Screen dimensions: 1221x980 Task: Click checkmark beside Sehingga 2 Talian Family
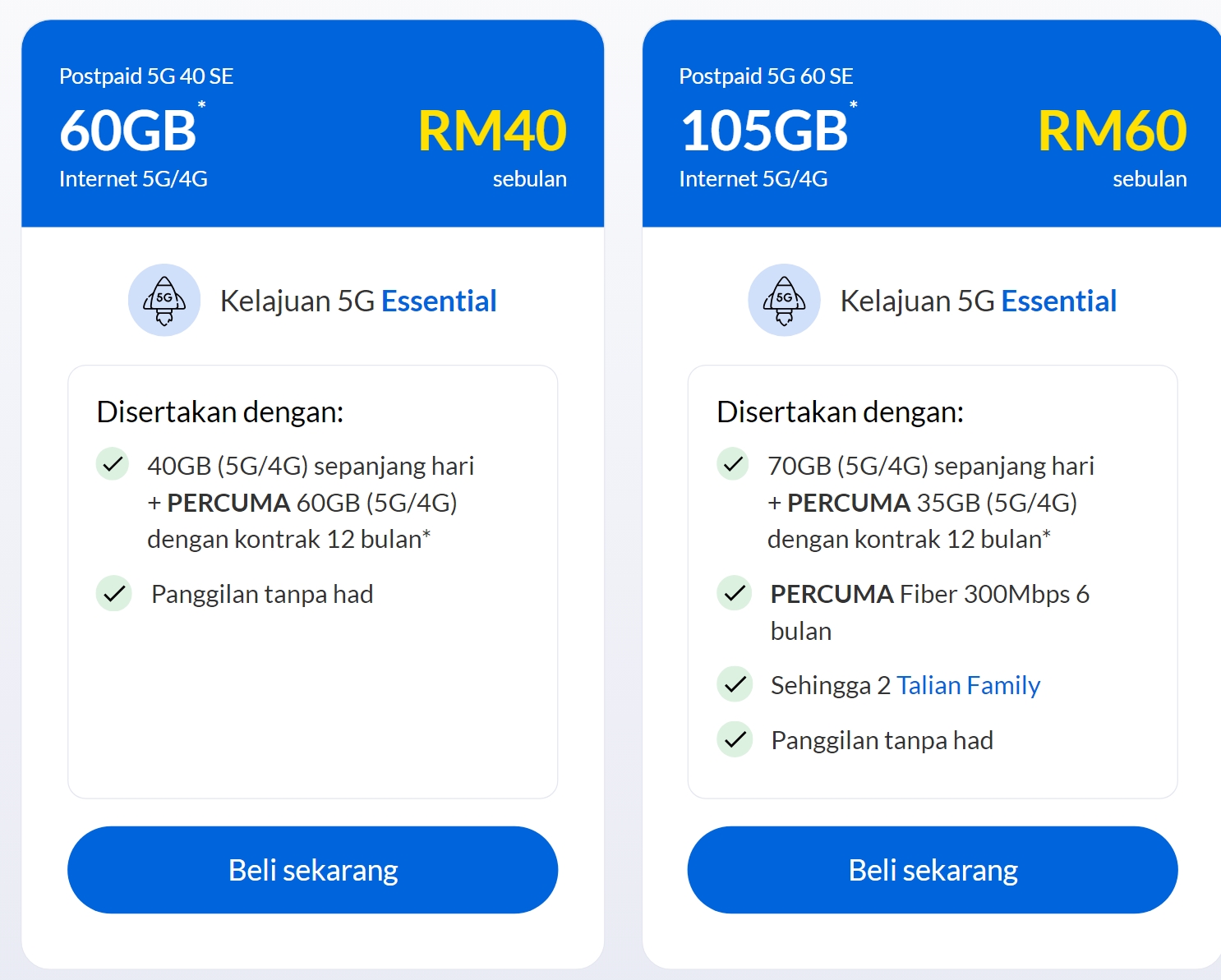735,684
